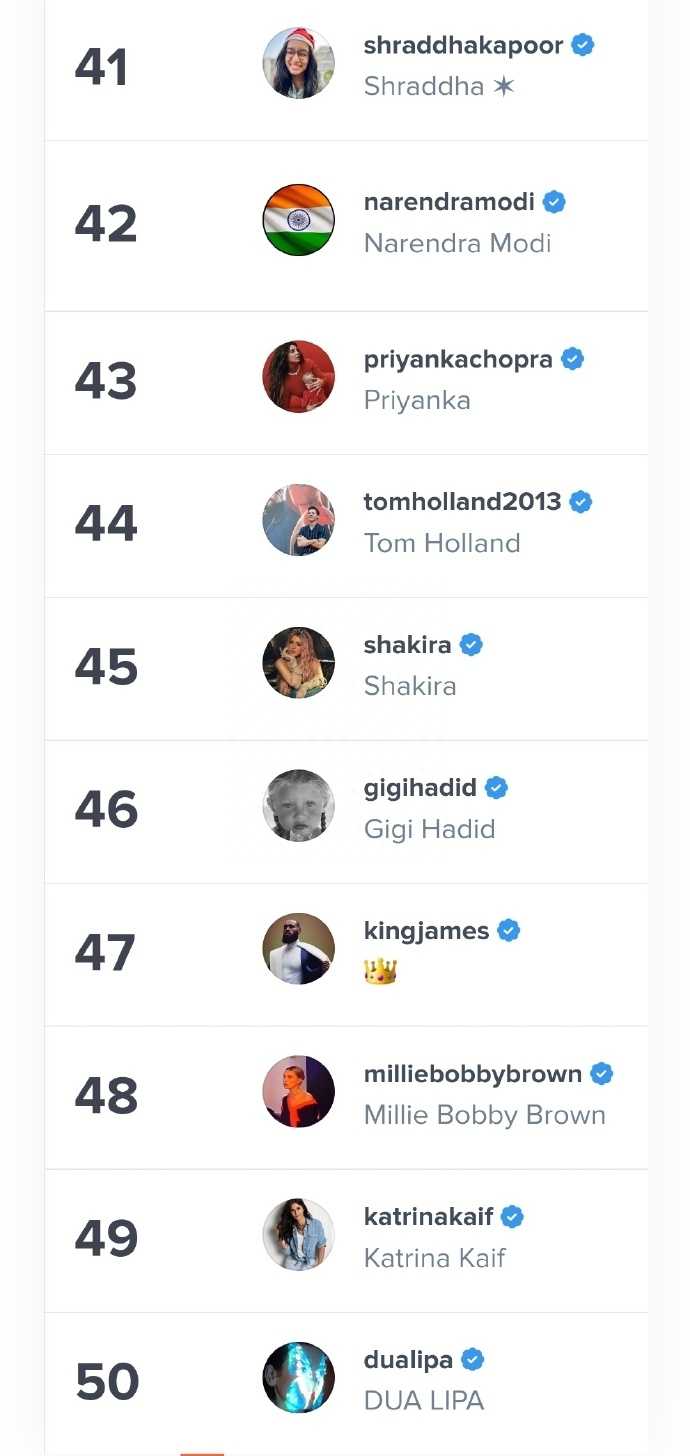The height and width of the screenshot is (1456, 690).
Task: Open gigihadid's black-and-white avatar
Action: [298, 806]
